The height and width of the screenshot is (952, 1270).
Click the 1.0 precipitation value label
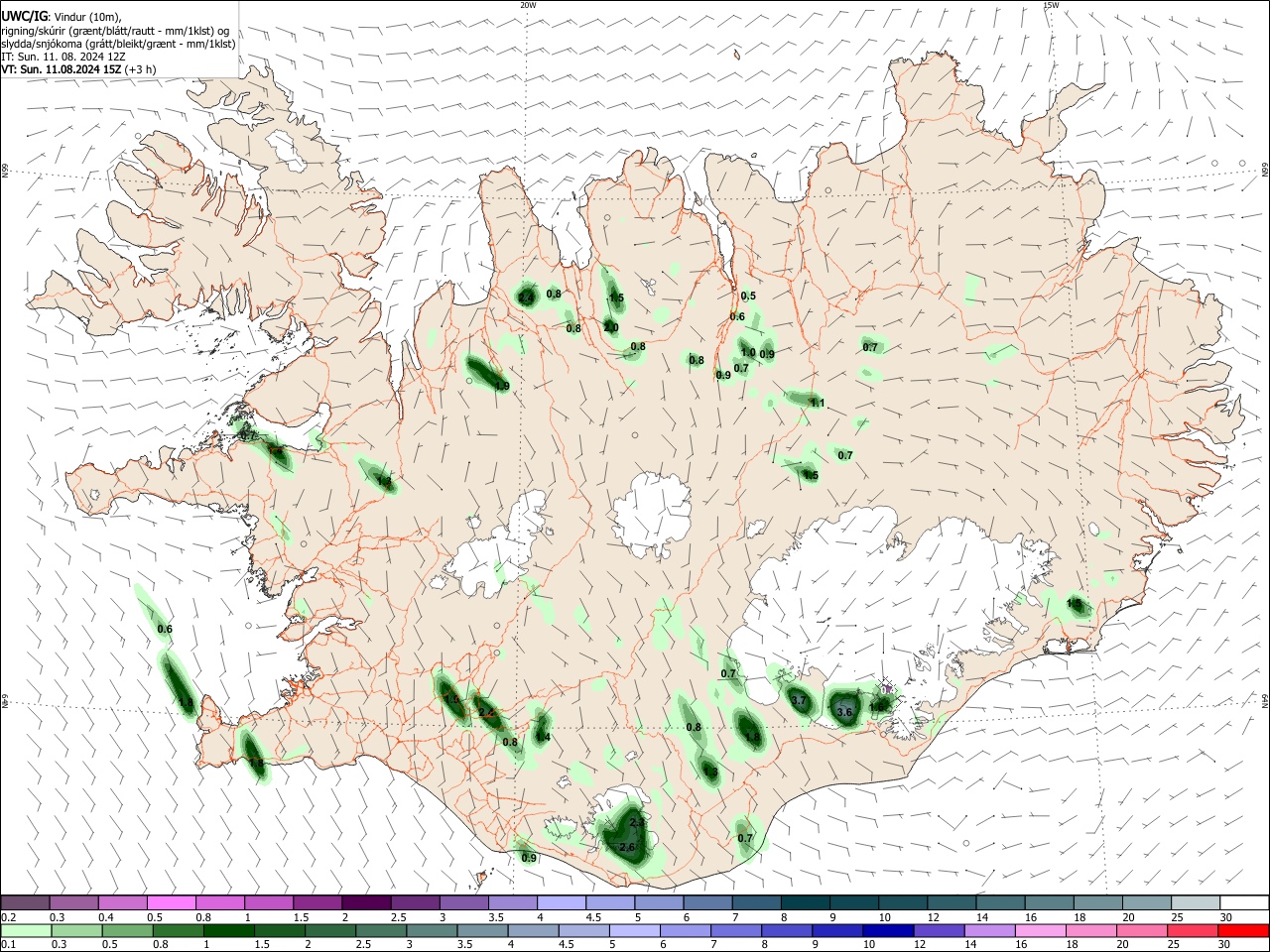[x=748, y=352]
